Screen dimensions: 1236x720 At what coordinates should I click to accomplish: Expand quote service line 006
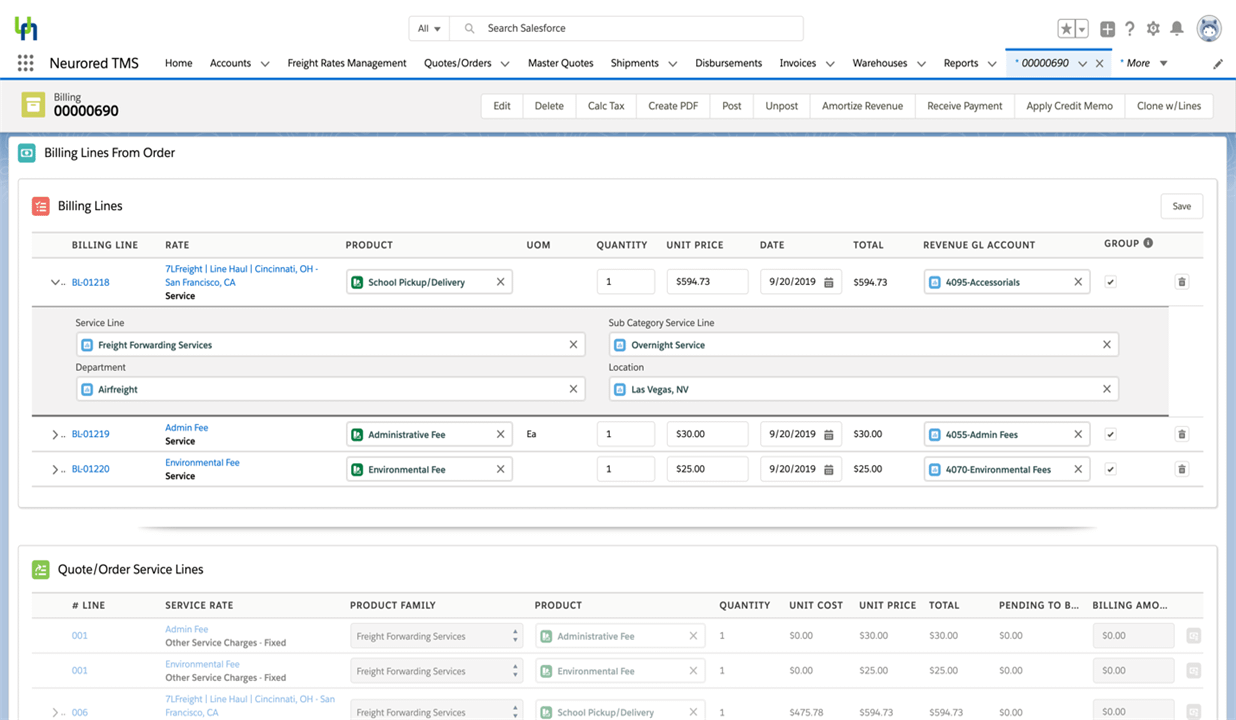point(56,713)
